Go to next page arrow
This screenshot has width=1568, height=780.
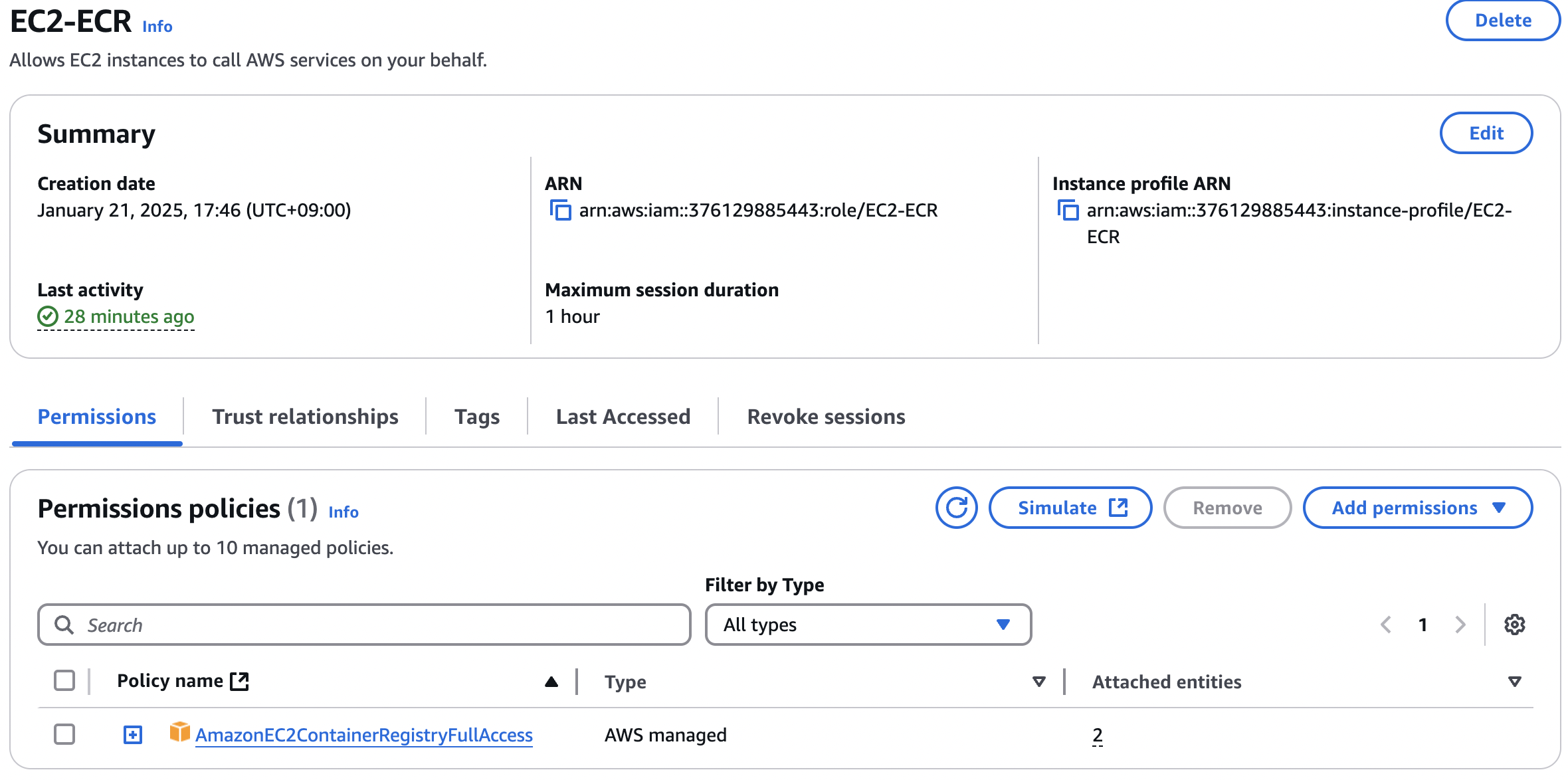[1460, 625]
